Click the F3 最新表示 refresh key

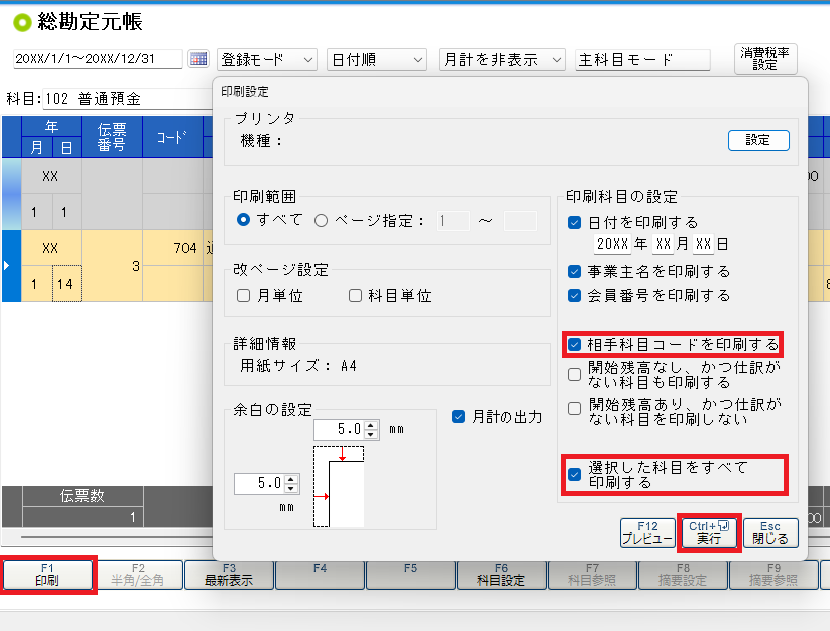pyautogui.click(x=230, y=574)
